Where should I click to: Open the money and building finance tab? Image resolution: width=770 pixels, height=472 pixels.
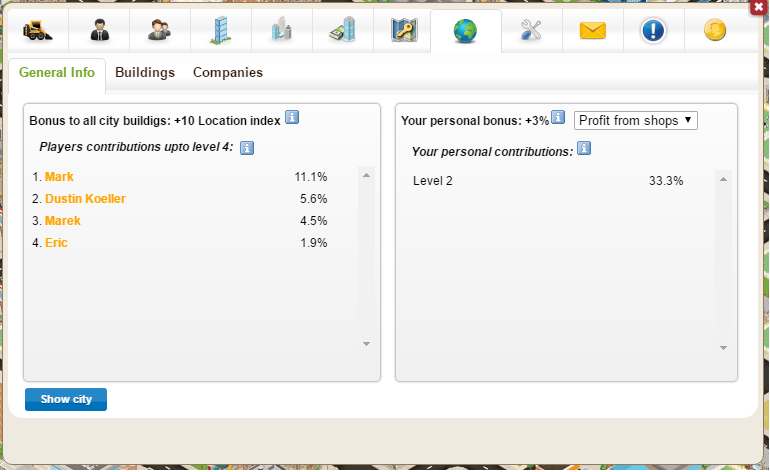tap(343, 31)
